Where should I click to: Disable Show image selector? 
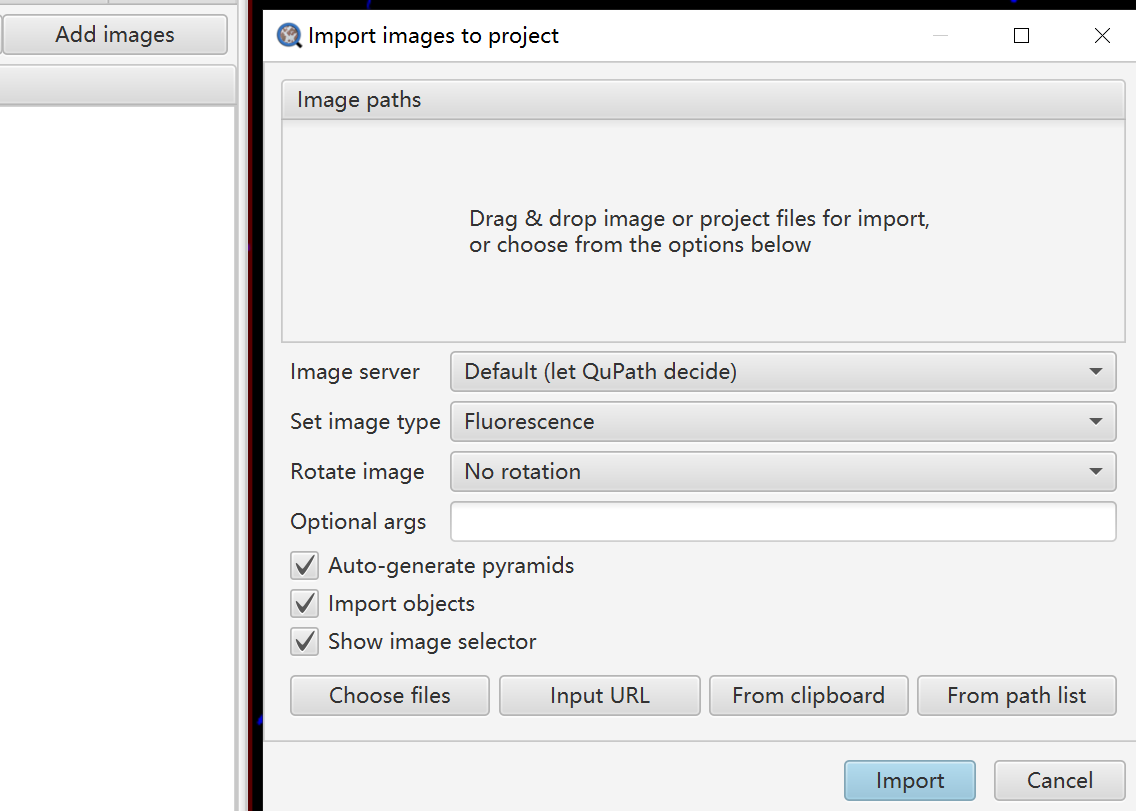(304, 642)
